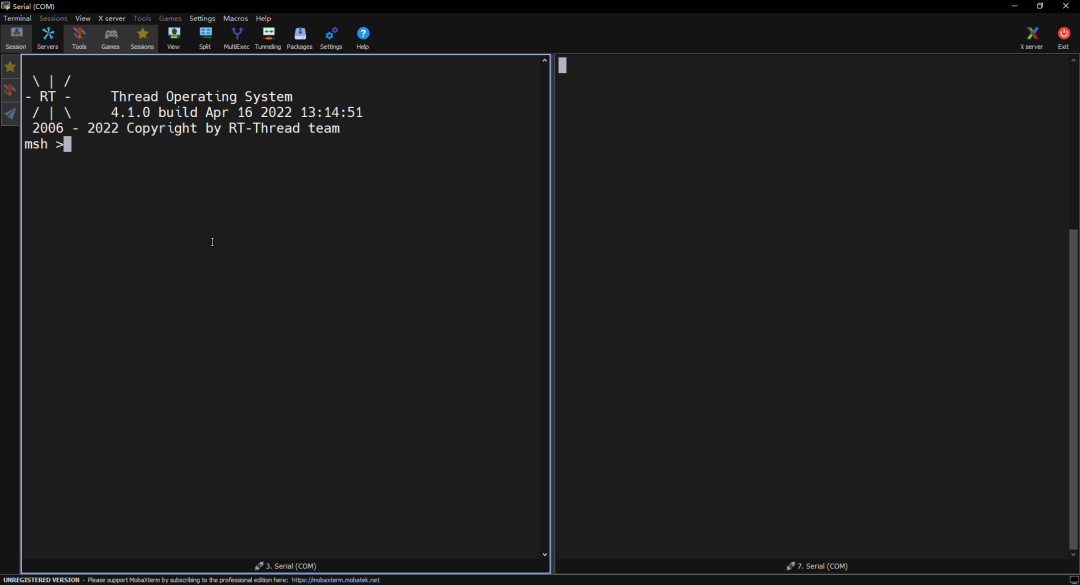Image resolution: width=1080 pixels, height=585 pixels.
Task: Open the Tools toolbar icon
Action: pyautogui.click(x=79, y=39)
